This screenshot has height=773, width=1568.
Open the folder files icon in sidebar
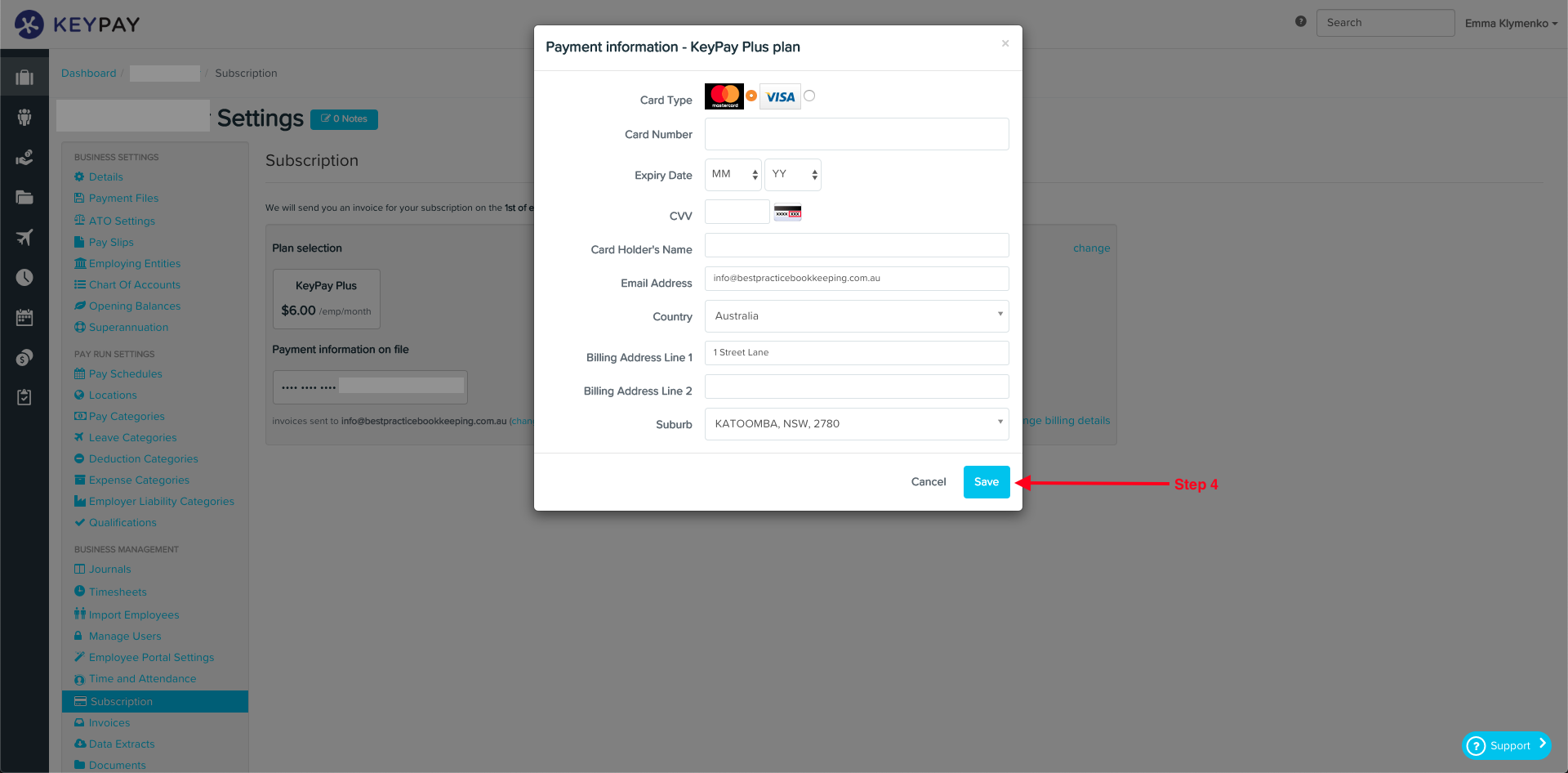tap(24, 197)
